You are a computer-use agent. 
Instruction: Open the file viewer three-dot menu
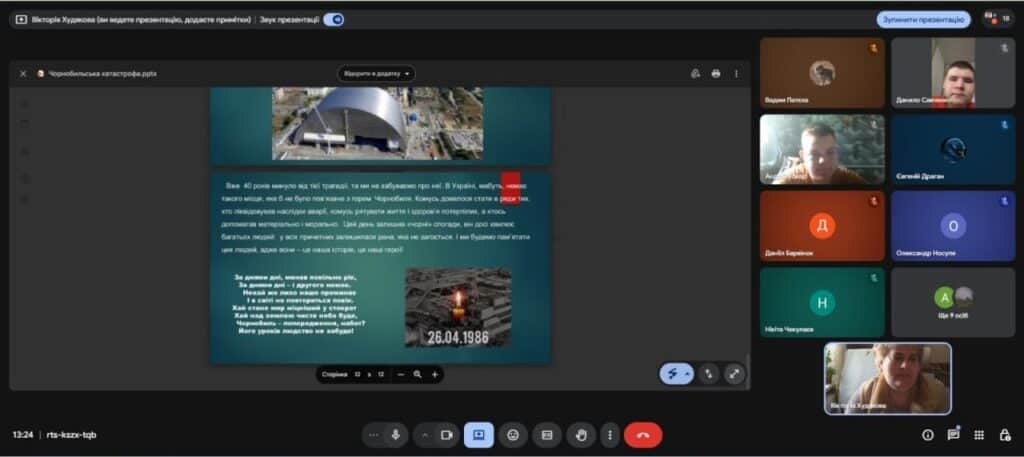click(737, 73)
